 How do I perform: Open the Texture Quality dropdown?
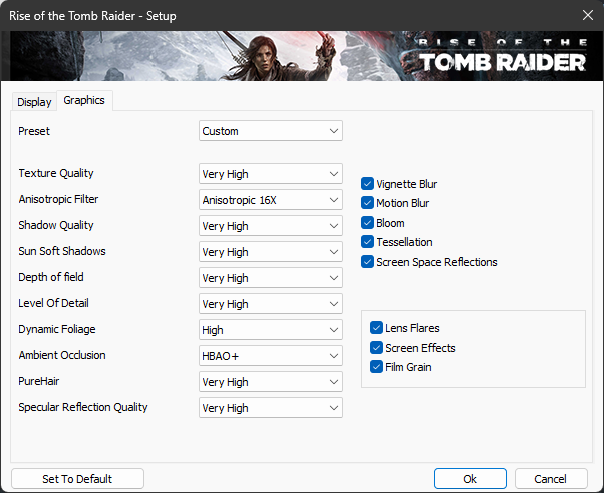(271, 174)
